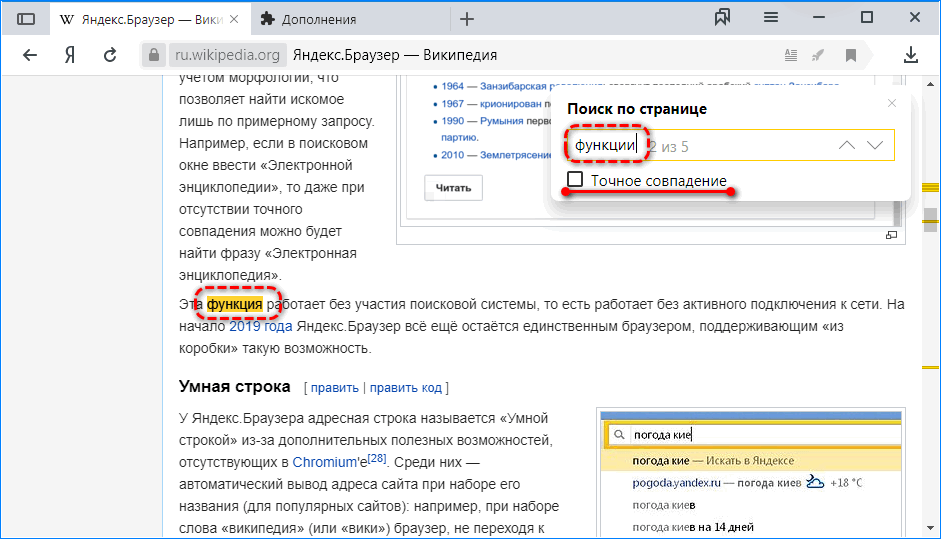Toggle the sidebar panel icon
This screenshot has height=539, width=941.
(26, 19)
